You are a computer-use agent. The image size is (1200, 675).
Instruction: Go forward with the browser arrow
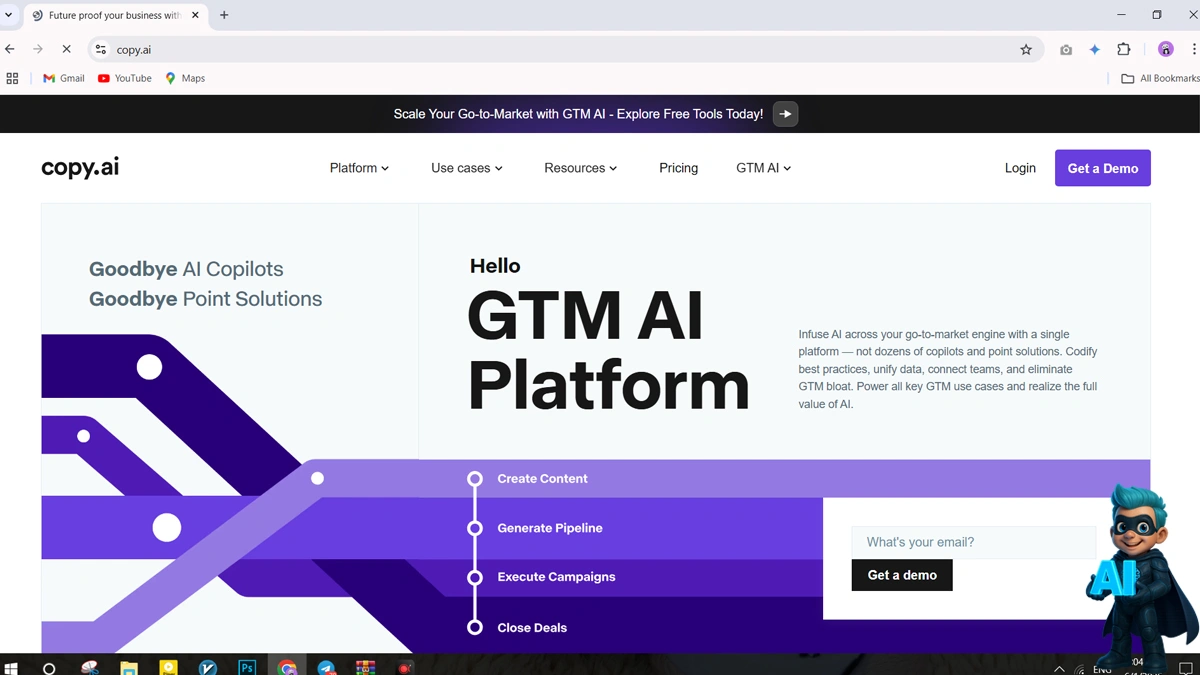[38, 50]
